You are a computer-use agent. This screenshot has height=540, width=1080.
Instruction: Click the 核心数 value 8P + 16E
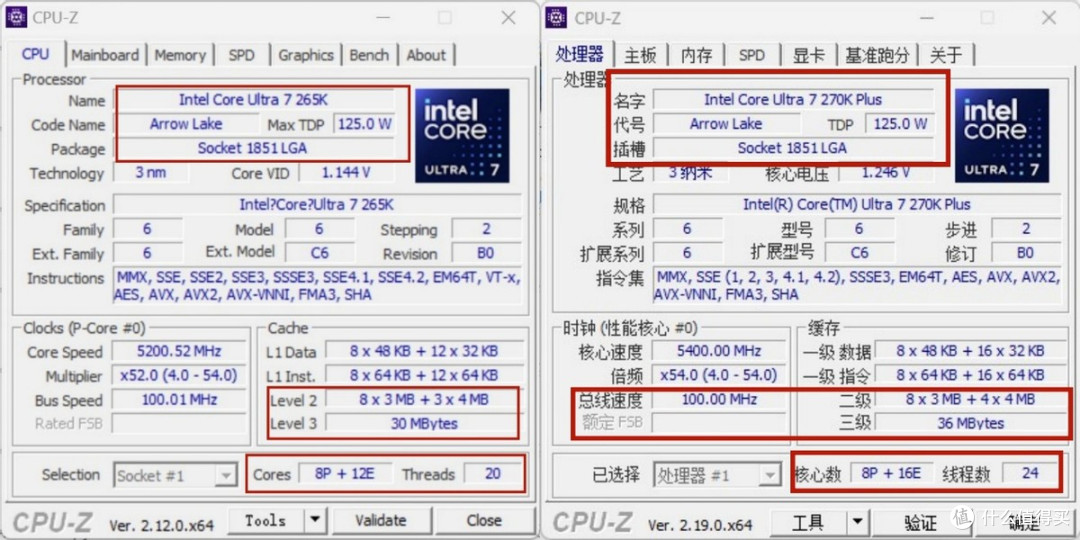coord(891,474)
